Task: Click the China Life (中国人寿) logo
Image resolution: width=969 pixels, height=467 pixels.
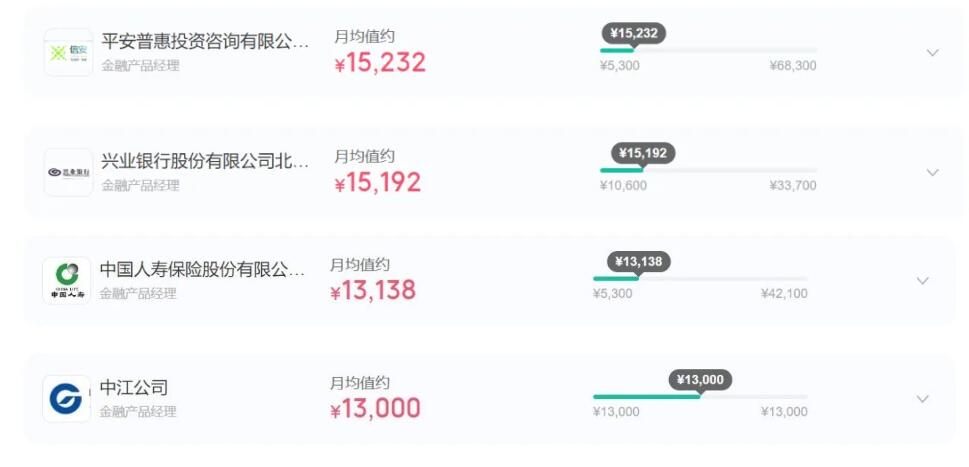Action: [x=66, y=280]
